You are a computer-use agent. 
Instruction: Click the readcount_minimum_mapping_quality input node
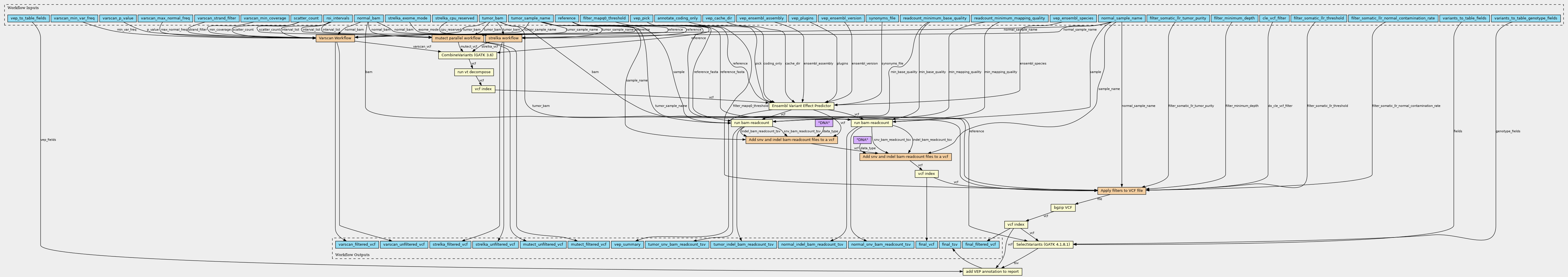(x=1010, y=18)
